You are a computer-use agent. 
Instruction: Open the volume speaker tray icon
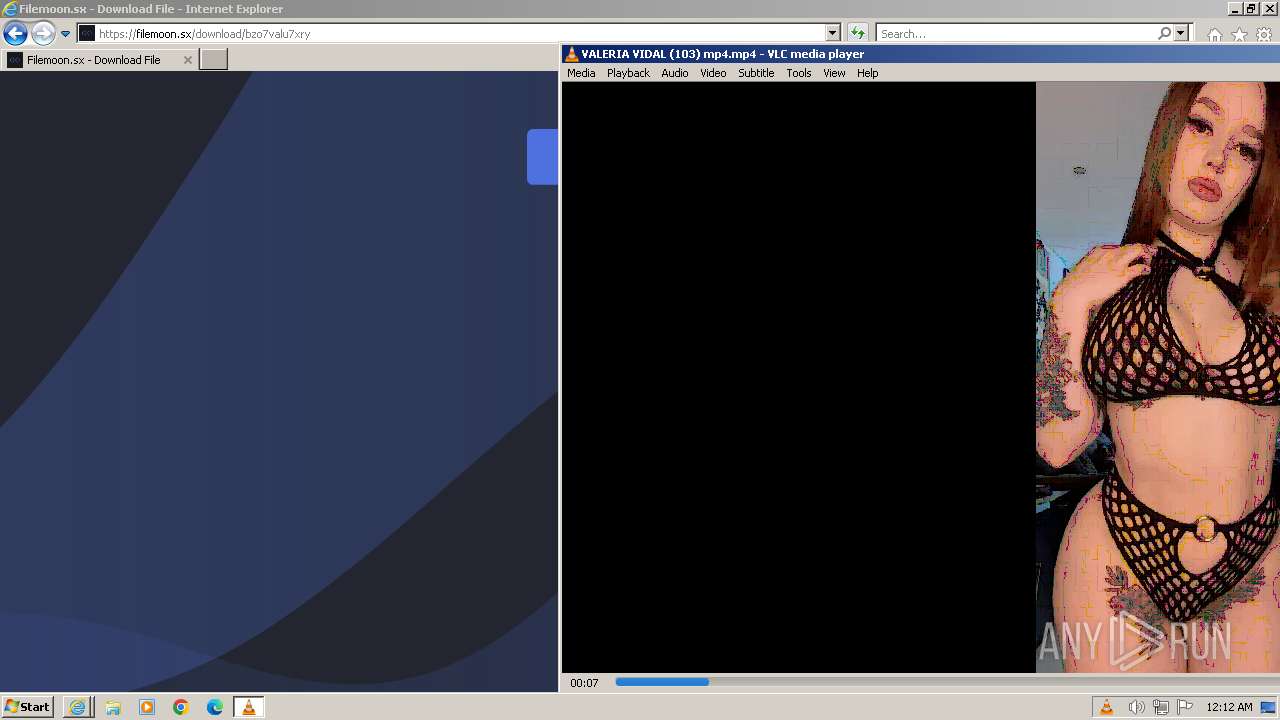tap(1136, 707)
